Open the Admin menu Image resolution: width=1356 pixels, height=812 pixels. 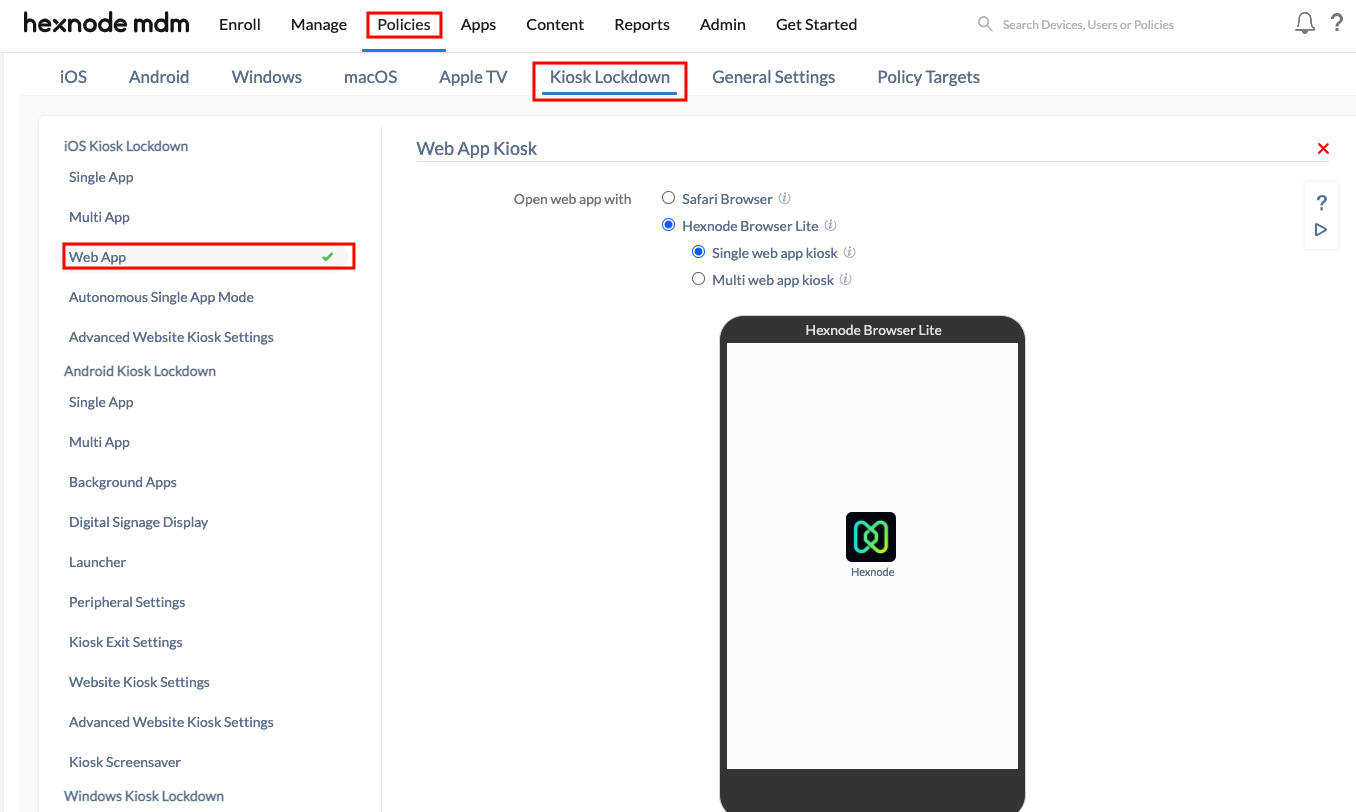[x=723, y=24]
